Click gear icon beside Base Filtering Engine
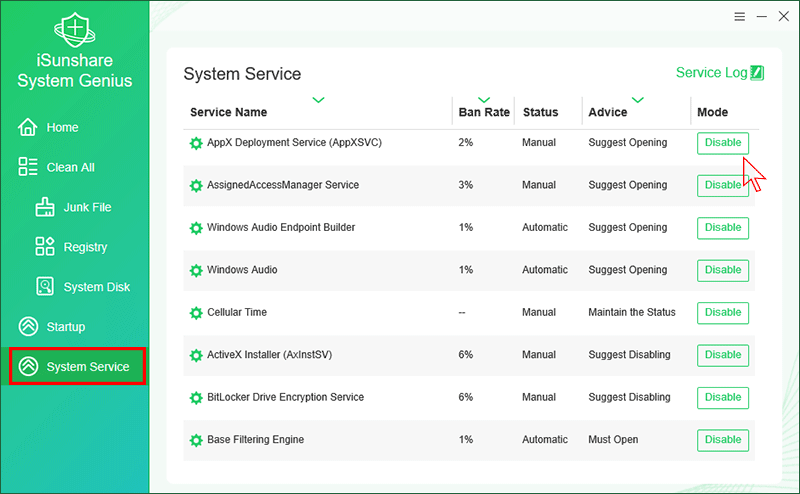 (x=196, y=440)
